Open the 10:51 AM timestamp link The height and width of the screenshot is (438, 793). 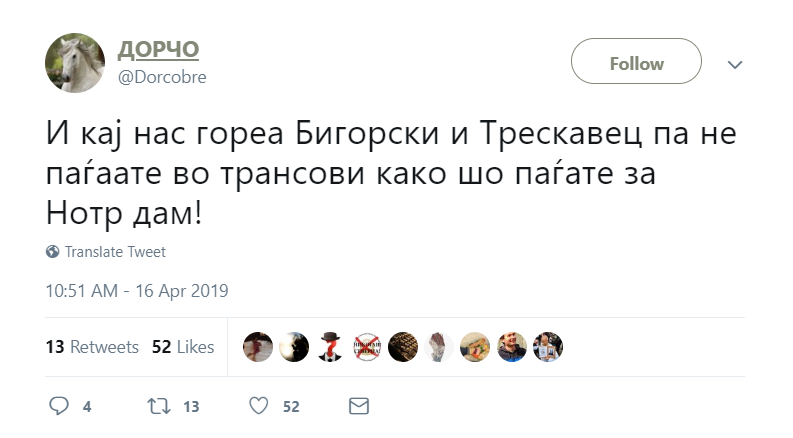click(137, 291)
